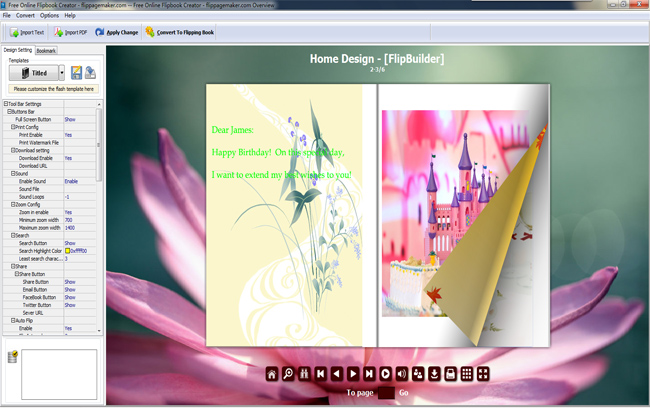Collapse the Tool Bar Settings tree node
This screenshot has height=408, width=650.
point(6,104)
